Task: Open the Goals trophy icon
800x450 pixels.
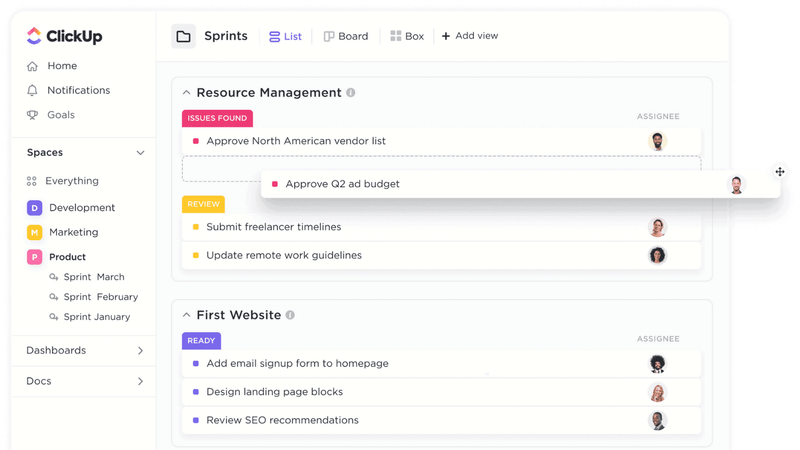Action: (32, 115)
